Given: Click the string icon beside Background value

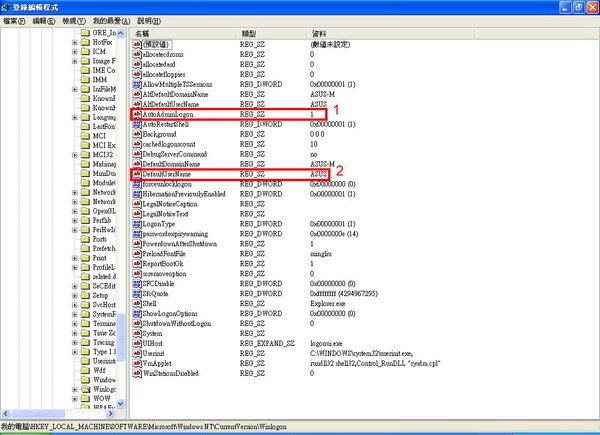Looking at the screenshot, I should click(x=137, y=134).
